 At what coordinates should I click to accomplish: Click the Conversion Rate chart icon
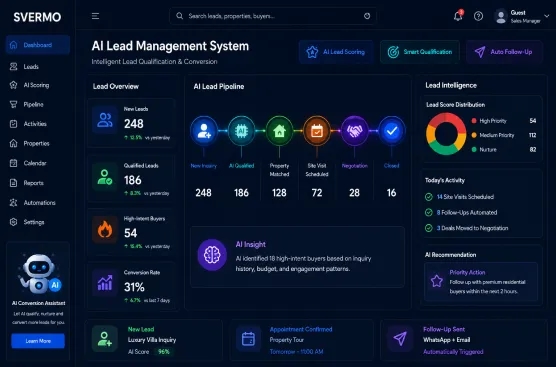point(105,283)
